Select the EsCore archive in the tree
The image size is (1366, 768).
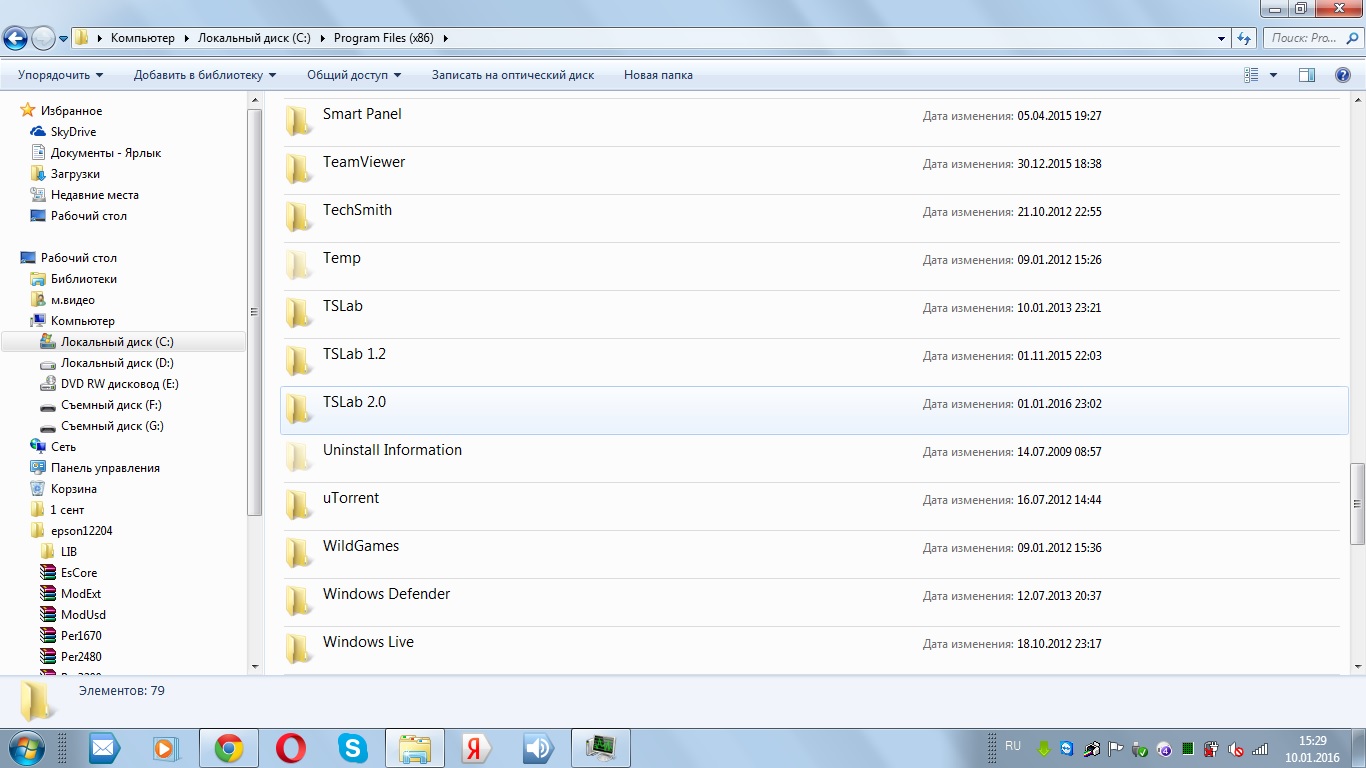(x=79, y=573)
